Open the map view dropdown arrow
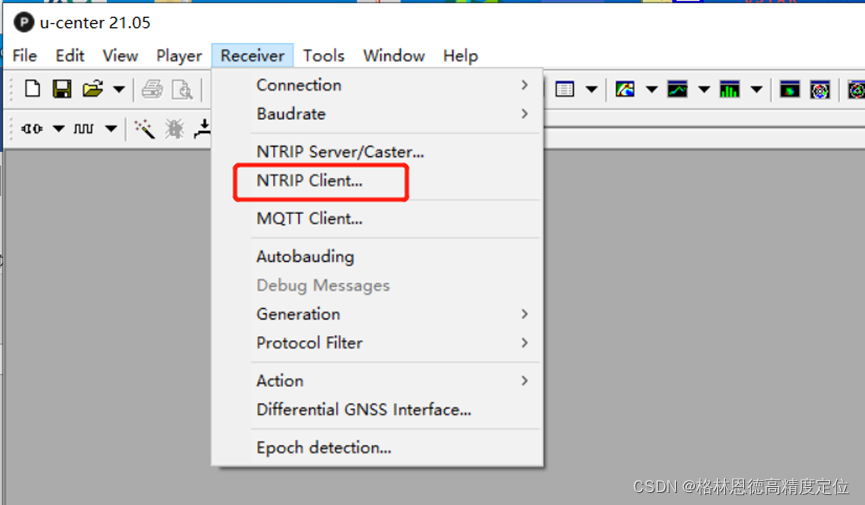This screenshot has height=505, width=865. [652, 89]
